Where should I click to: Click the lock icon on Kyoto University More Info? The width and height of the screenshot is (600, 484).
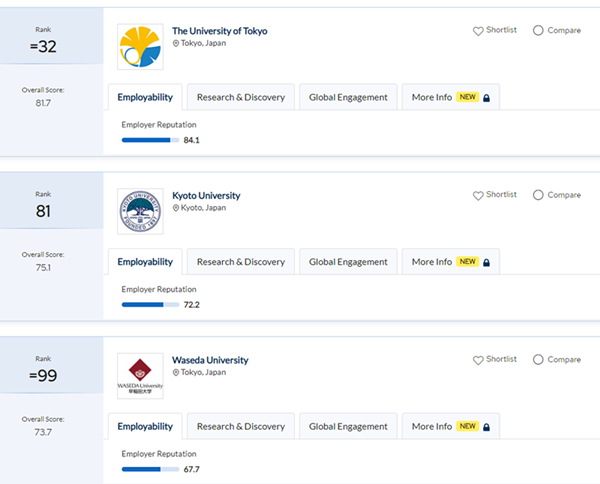486,262
